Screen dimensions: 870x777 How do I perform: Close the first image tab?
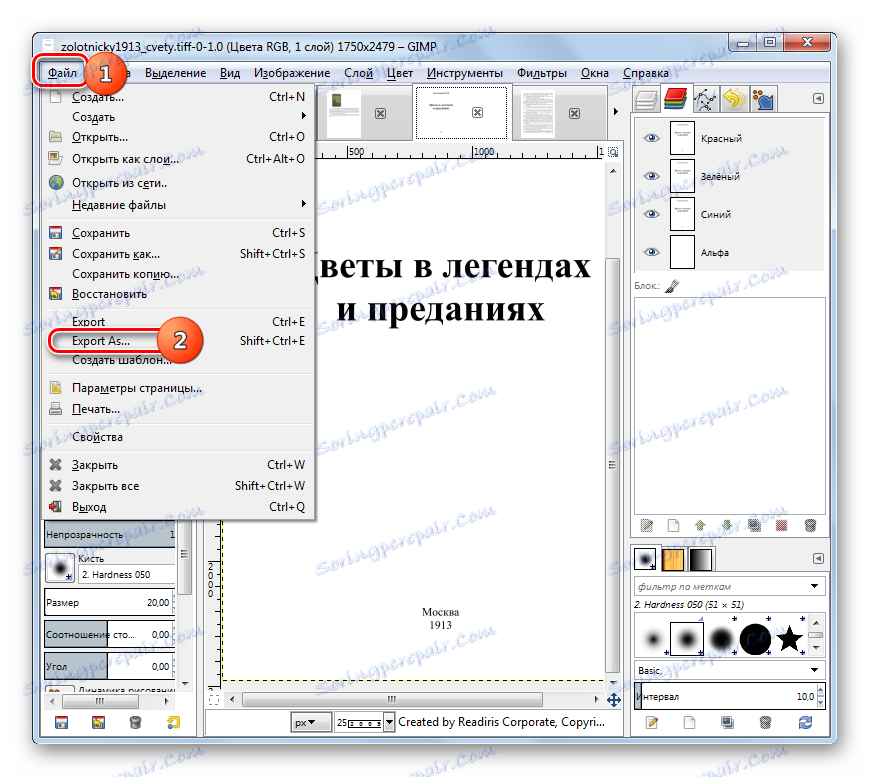coord(380,113)
